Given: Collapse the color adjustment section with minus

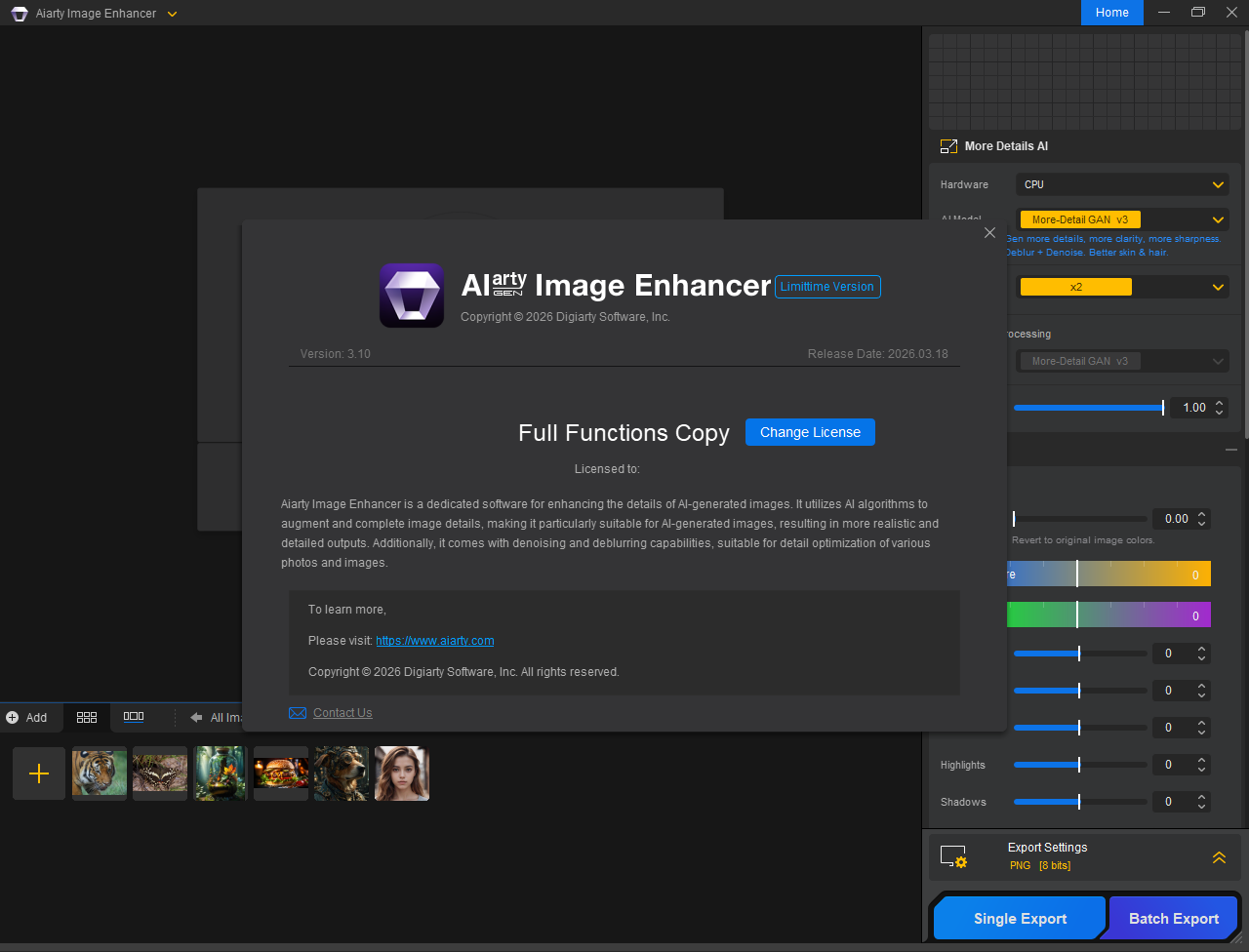Looking at the screenshot, I should [x=1231, y=450].
